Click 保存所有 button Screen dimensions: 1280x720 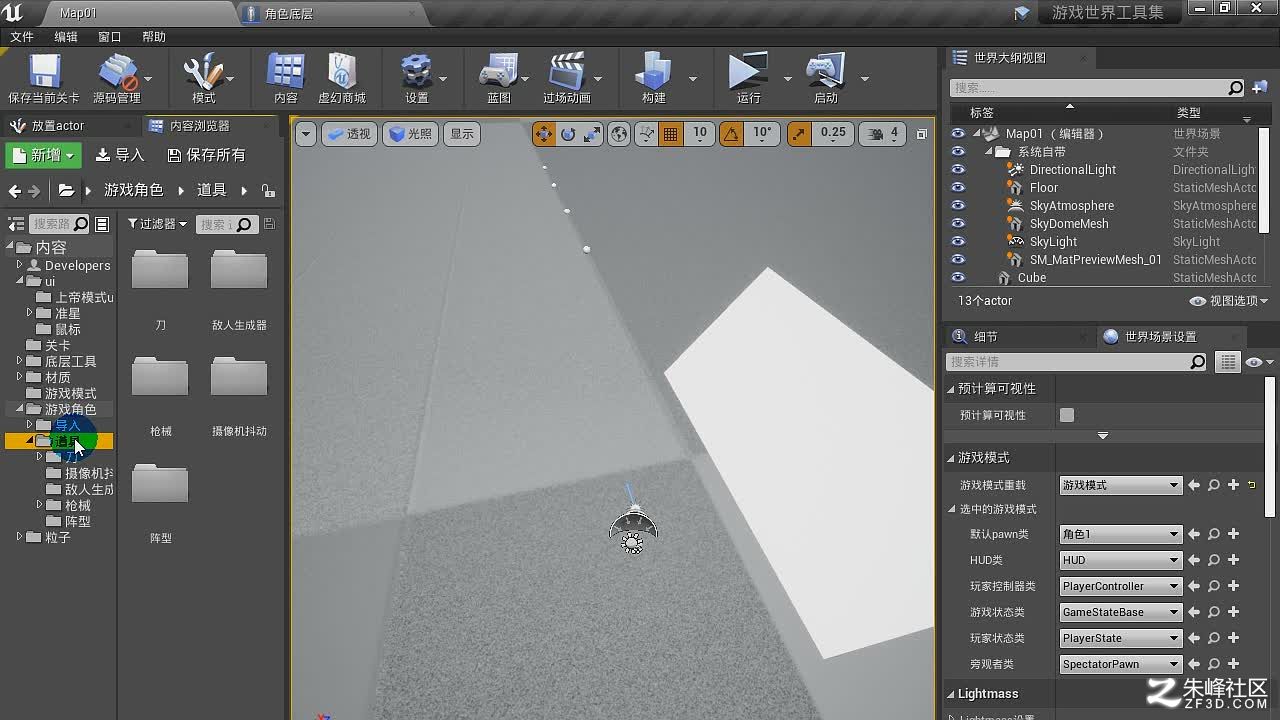(x=206, y=155)
